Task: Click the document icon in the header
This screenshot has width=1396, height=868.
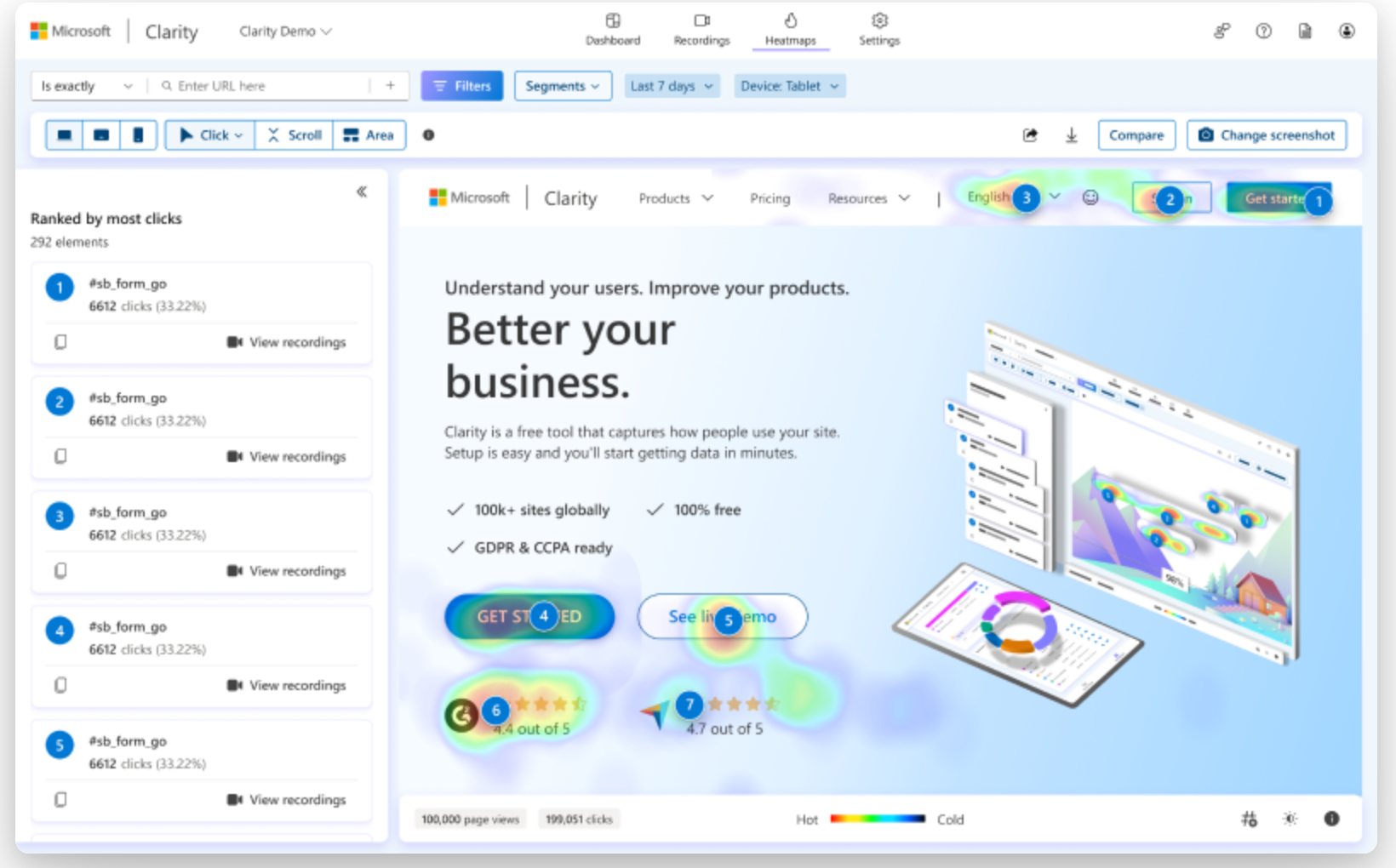Action: [x=1304, y=31]
